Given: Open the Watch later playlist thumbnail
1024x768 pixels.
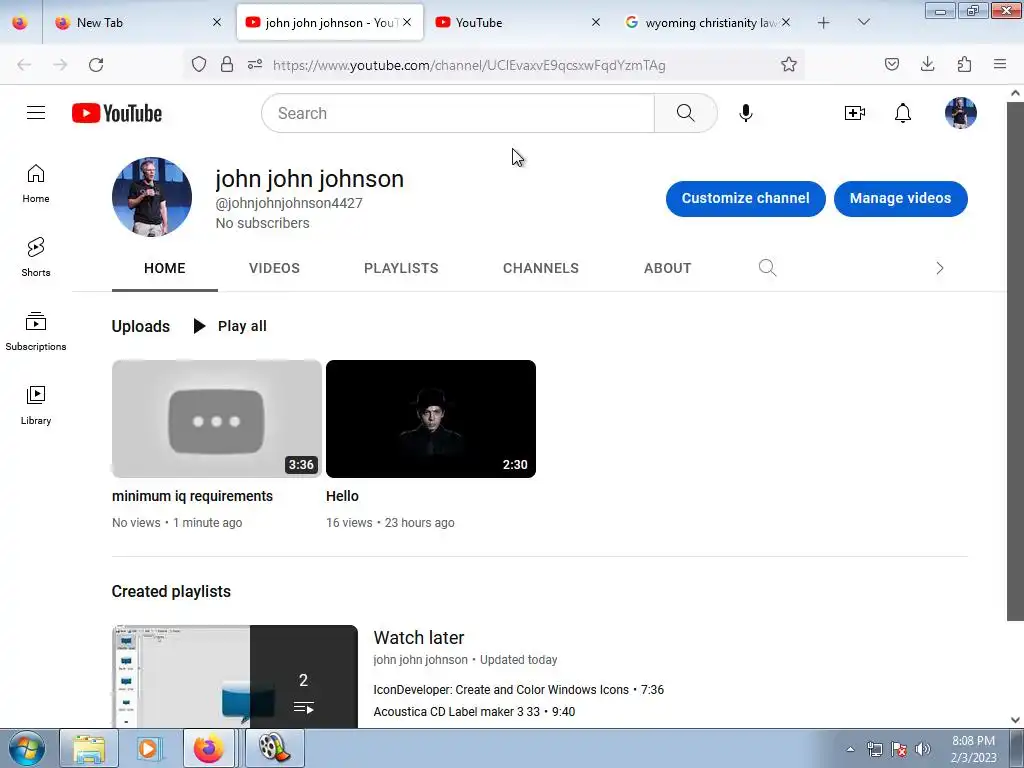Looking at the screenshot, I should click(235, 677).
